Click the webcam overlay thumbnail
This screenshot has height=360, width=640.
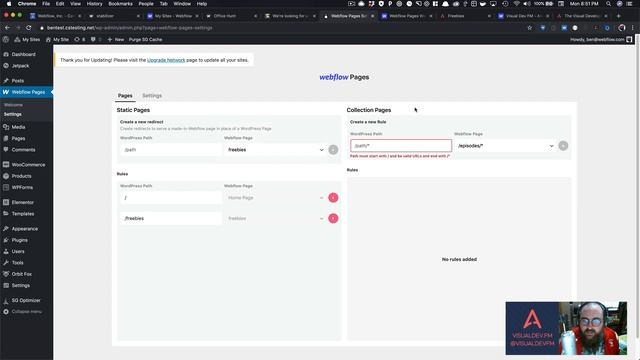pos(566,328)
